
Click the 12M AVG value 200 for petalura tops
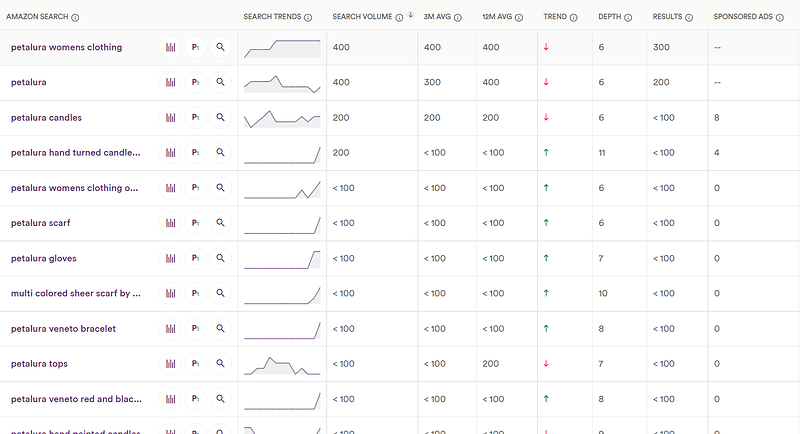[490, 364]
